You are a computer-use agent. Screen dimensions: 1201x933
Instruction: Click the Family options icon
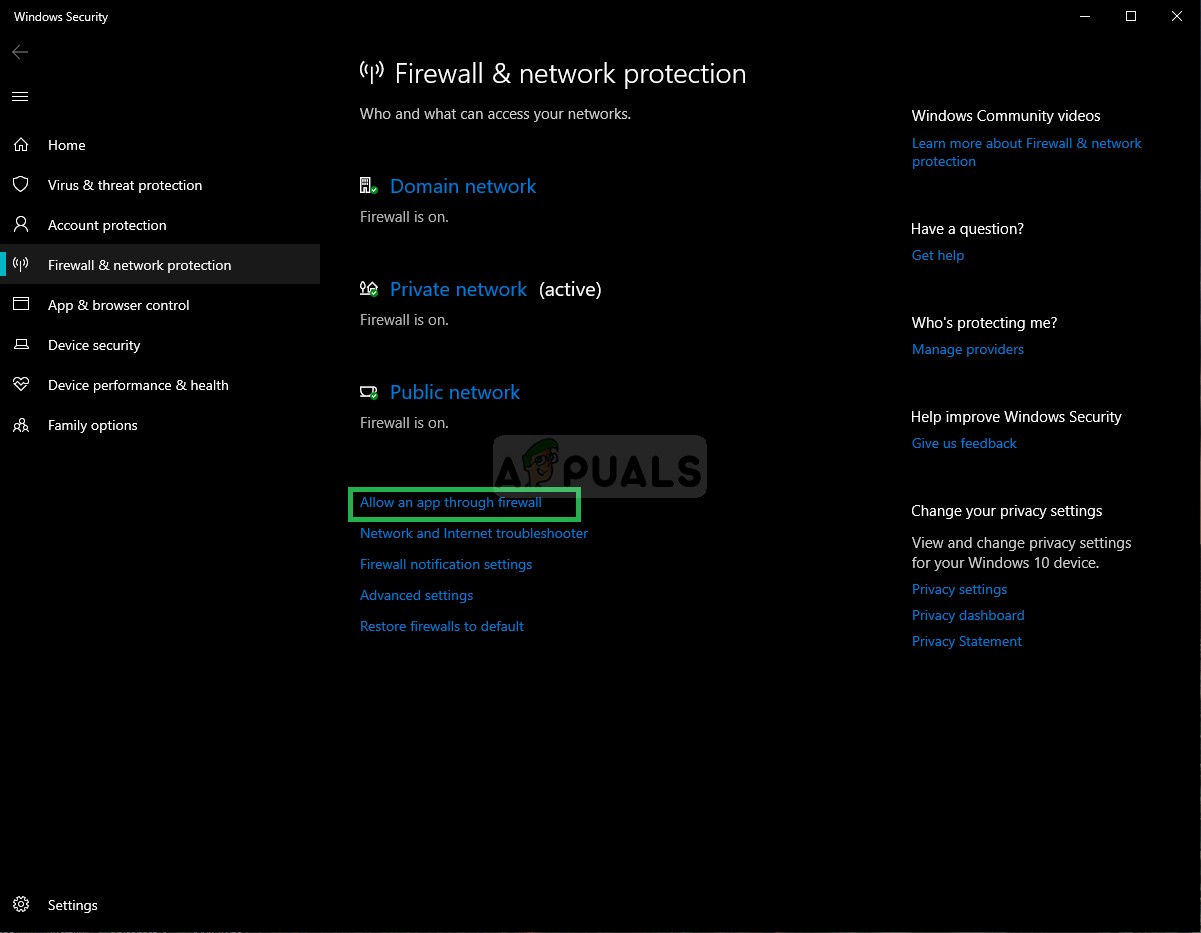pos(21,425)
